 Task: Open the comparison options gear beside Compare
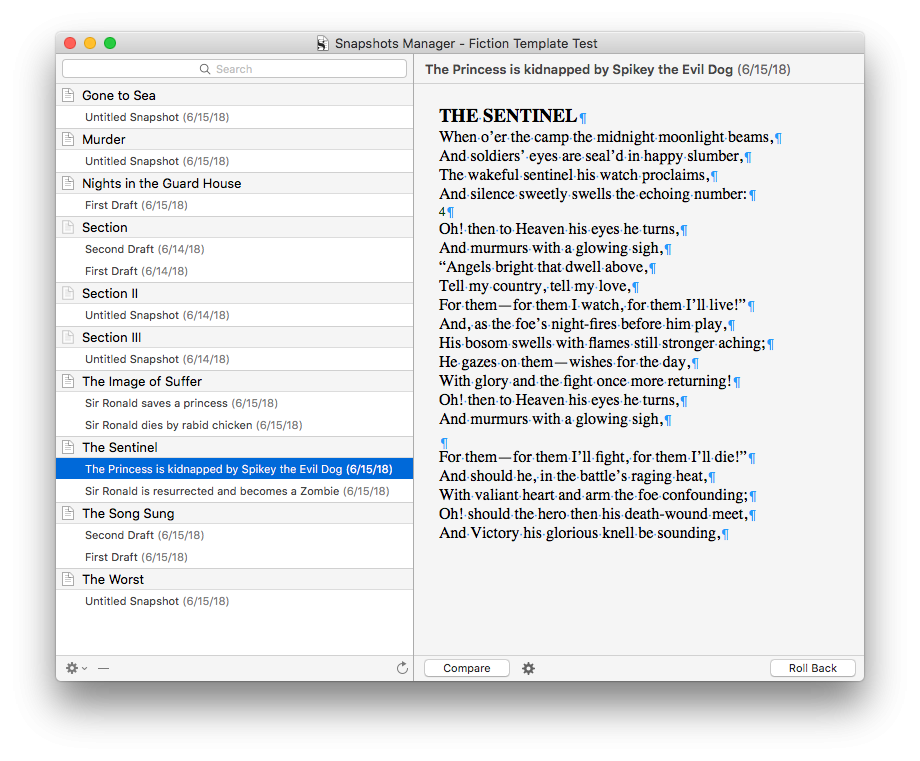(x=528, y=668)
